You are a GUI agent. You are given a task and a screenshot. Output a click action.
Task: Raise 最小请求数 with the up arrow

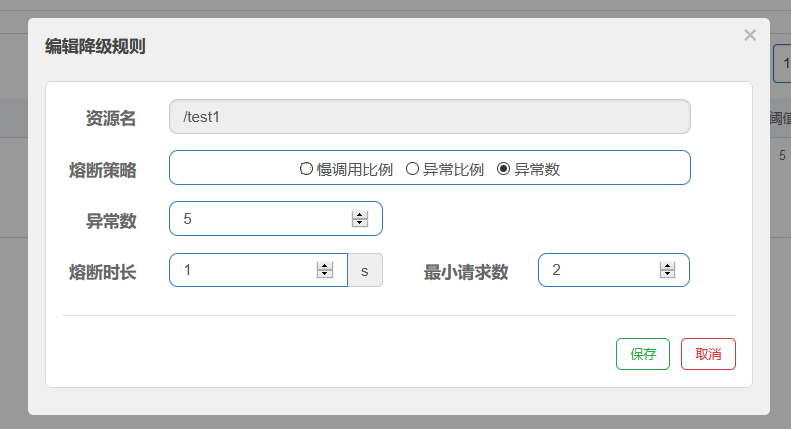pyautogui.click(x=667, y=266)
